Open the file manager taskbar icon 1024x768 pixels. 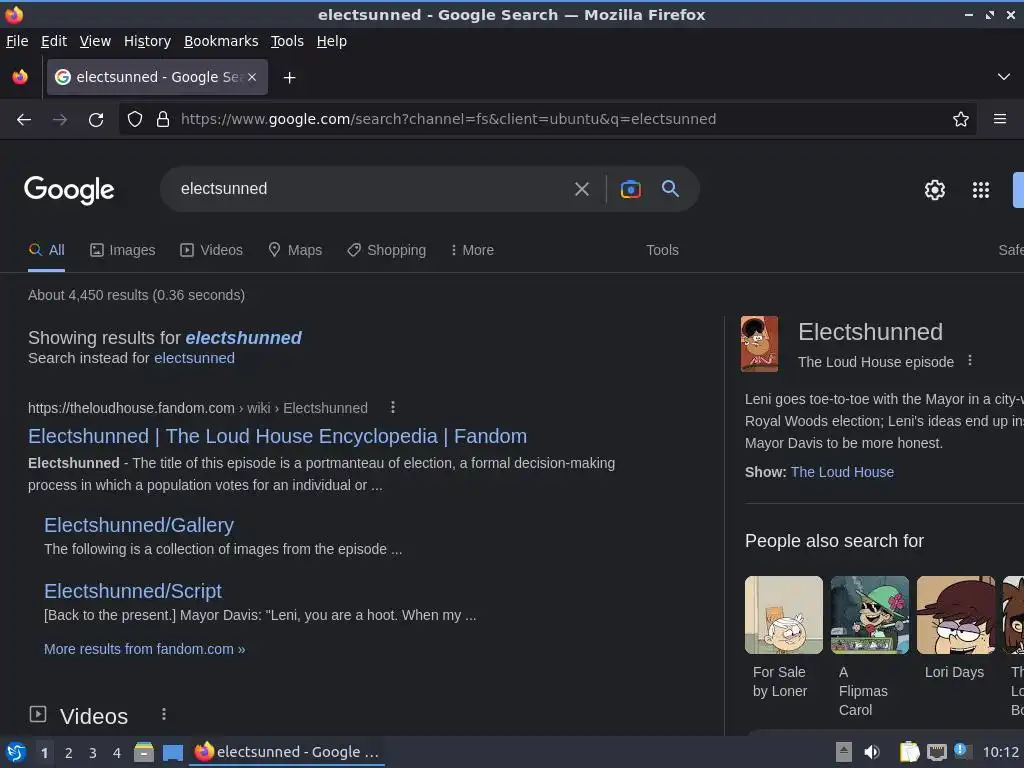[144, 752]
